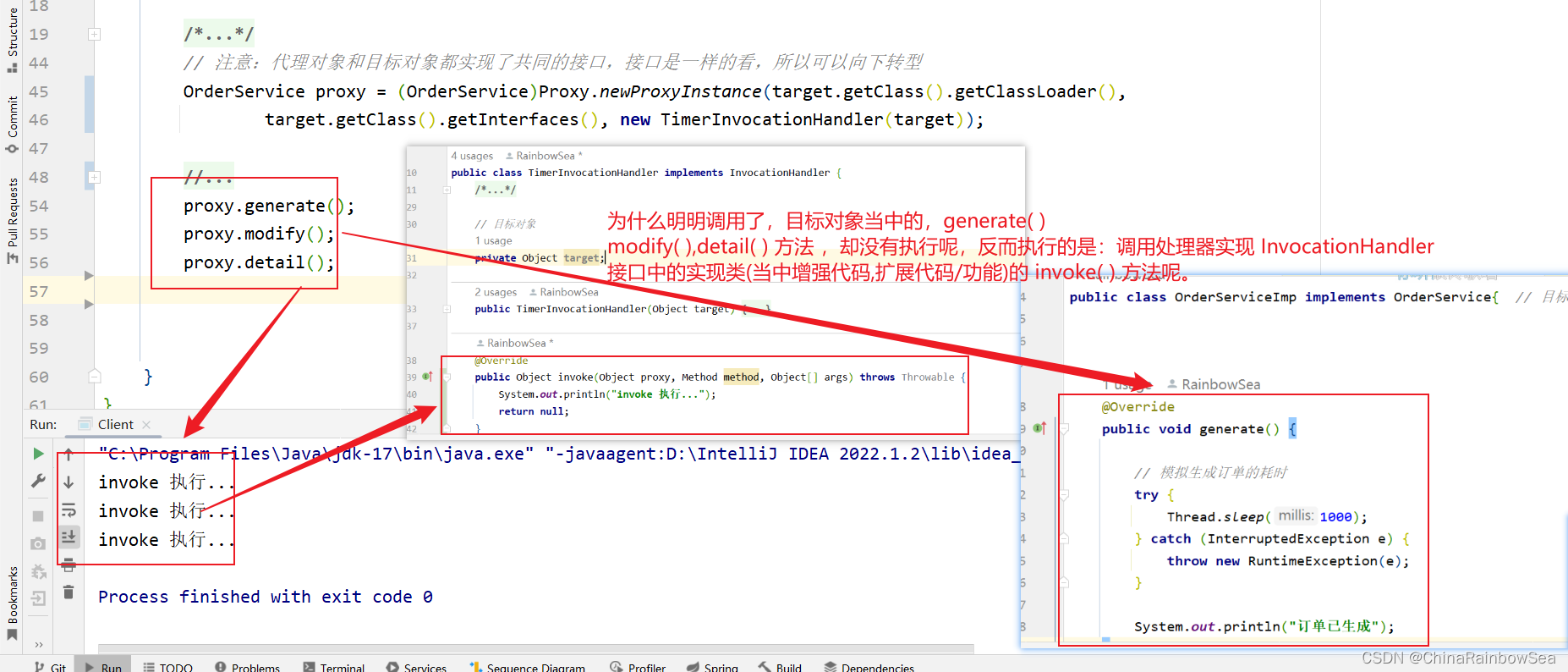Rerun Client with green play icon
The image size is (1568, 672).
tap(38, 454)
